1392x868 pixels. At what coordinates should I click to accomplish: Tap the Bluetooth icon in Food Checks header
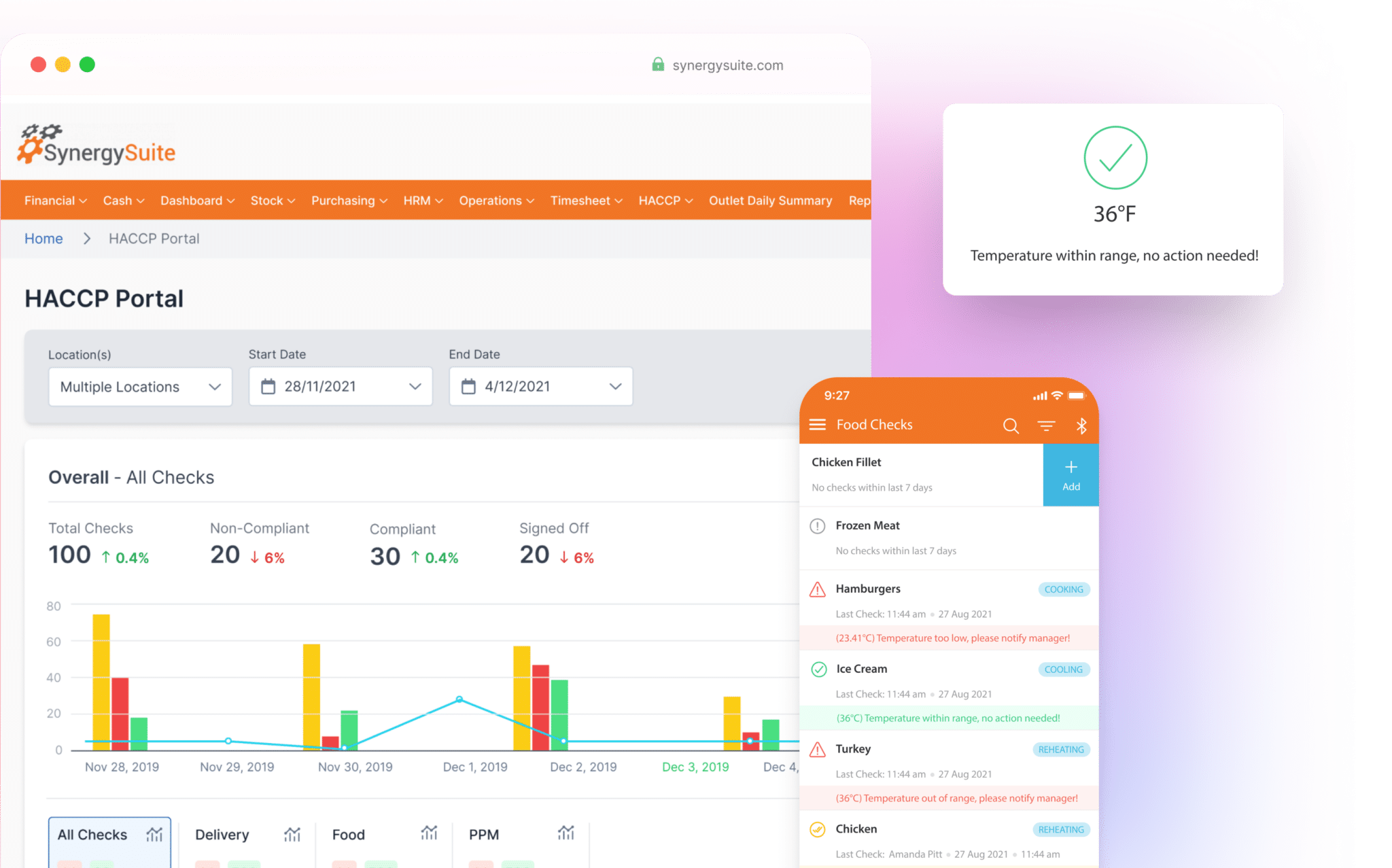(1081, 426)
